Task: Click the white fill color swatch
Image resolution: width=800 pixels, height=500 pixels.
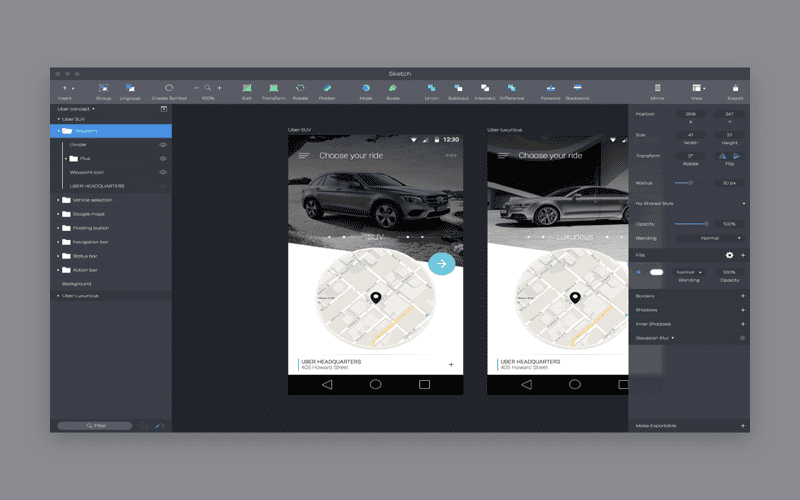Action: click(656, 272)
